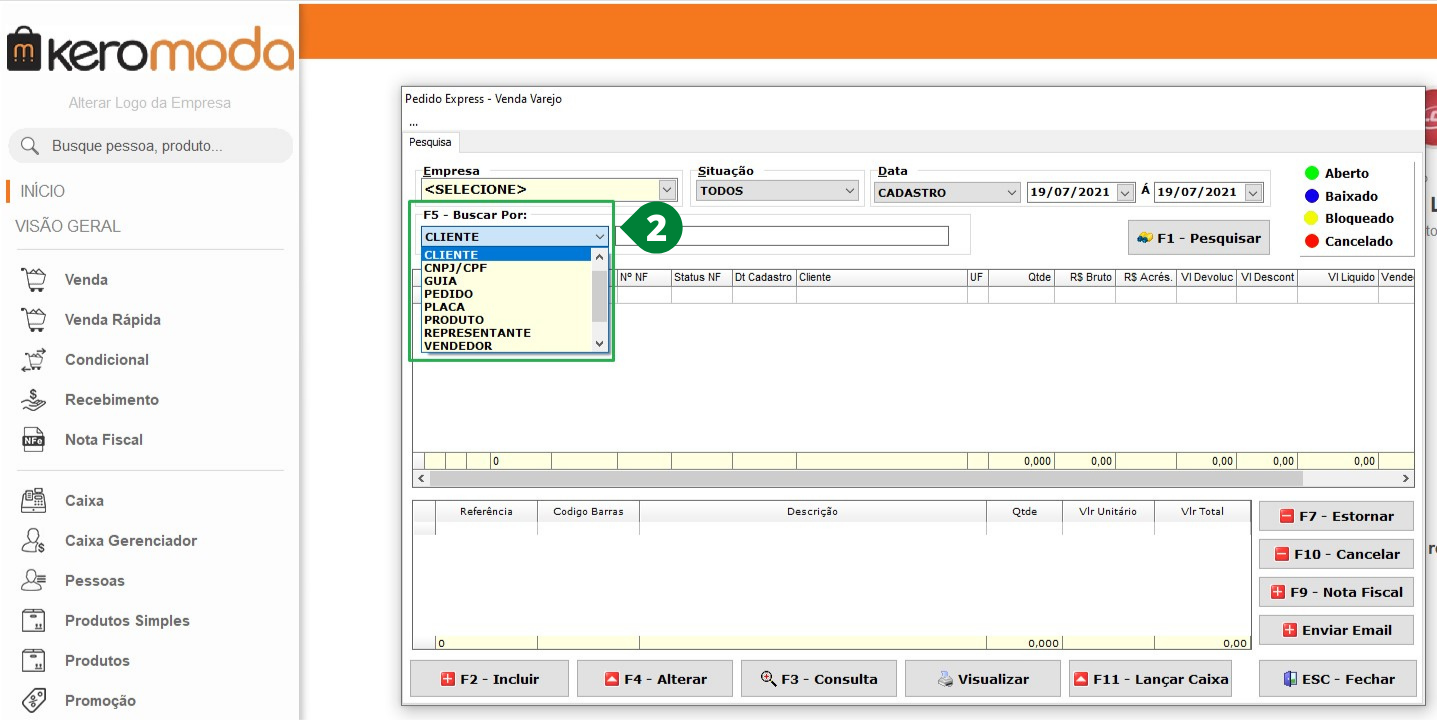1437x720 pixels.
Task: Open the Condicional cart icon
Action: (34, 359)
